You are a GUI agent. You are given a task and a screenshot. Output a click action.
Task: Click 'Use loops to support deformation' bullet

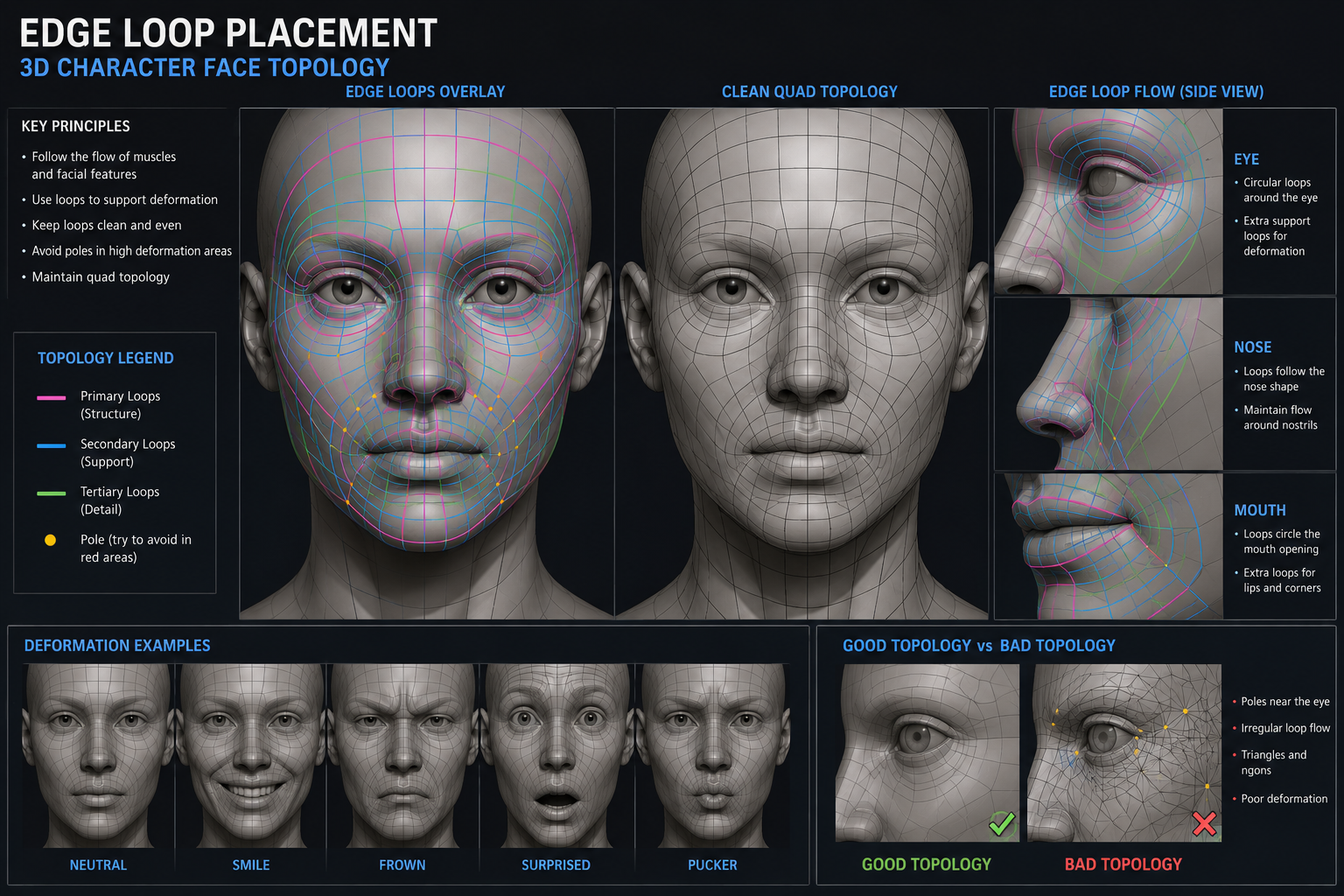point(120,199)
